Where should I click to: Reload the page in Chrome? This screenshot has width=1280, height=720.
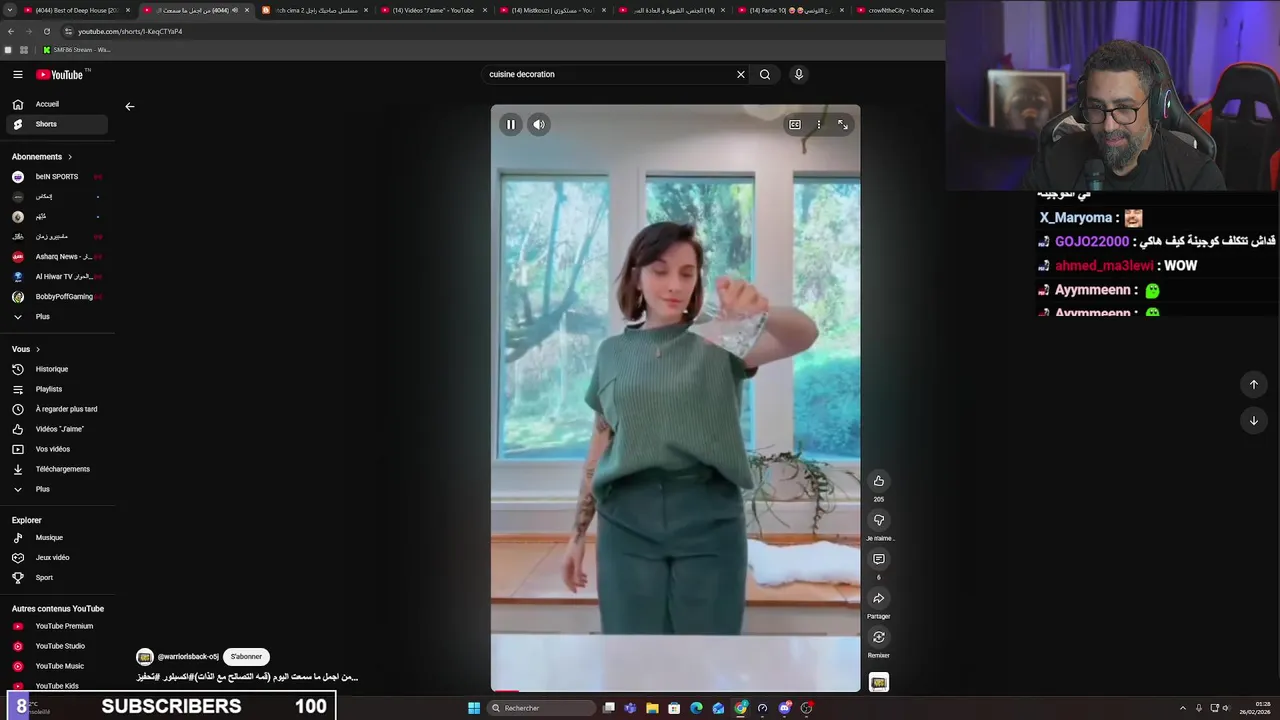(46, 31)
